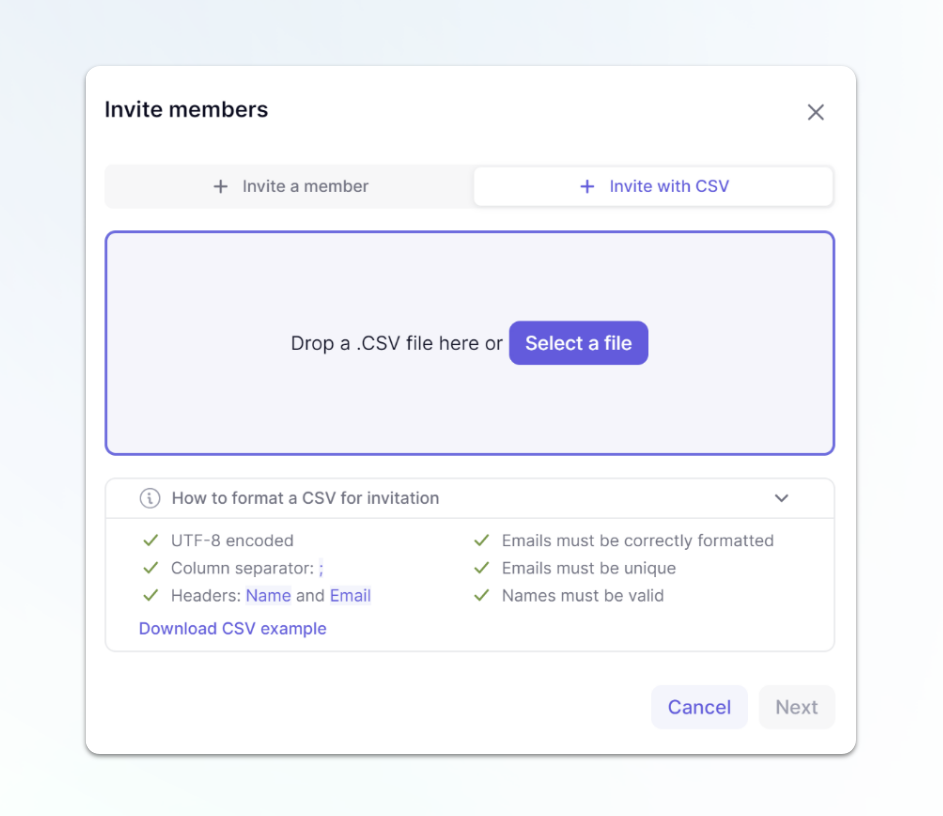Click checkmark beside Names must be valid
The height and width of the screenshot is (816, 943).
482,595
